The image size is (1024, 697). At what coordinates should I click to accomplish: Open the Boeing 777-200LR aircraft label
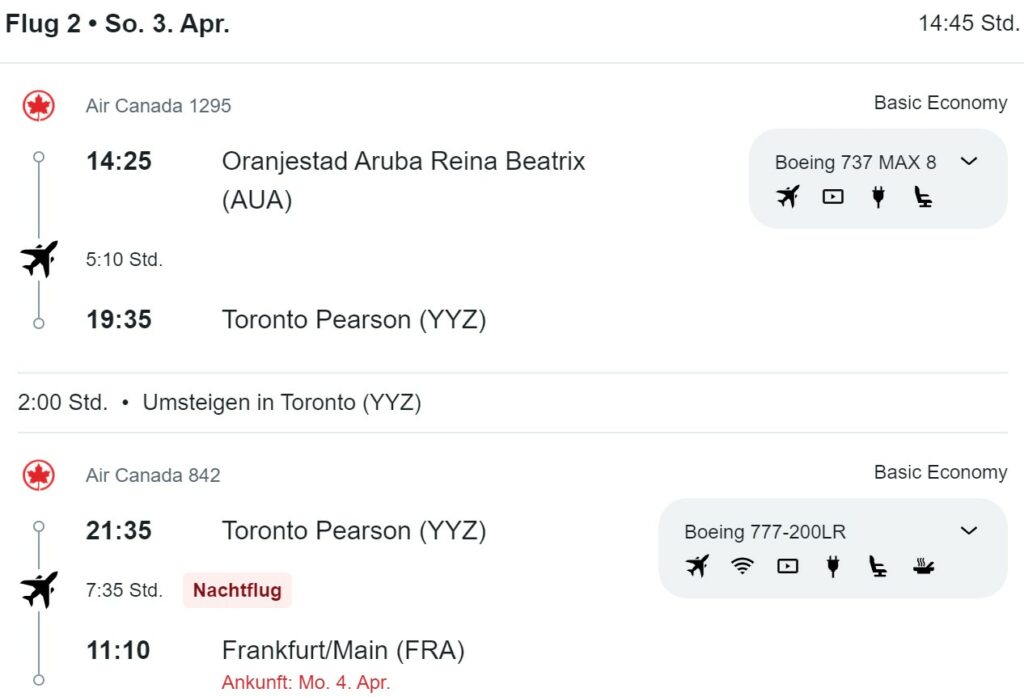tap(765, 532)
